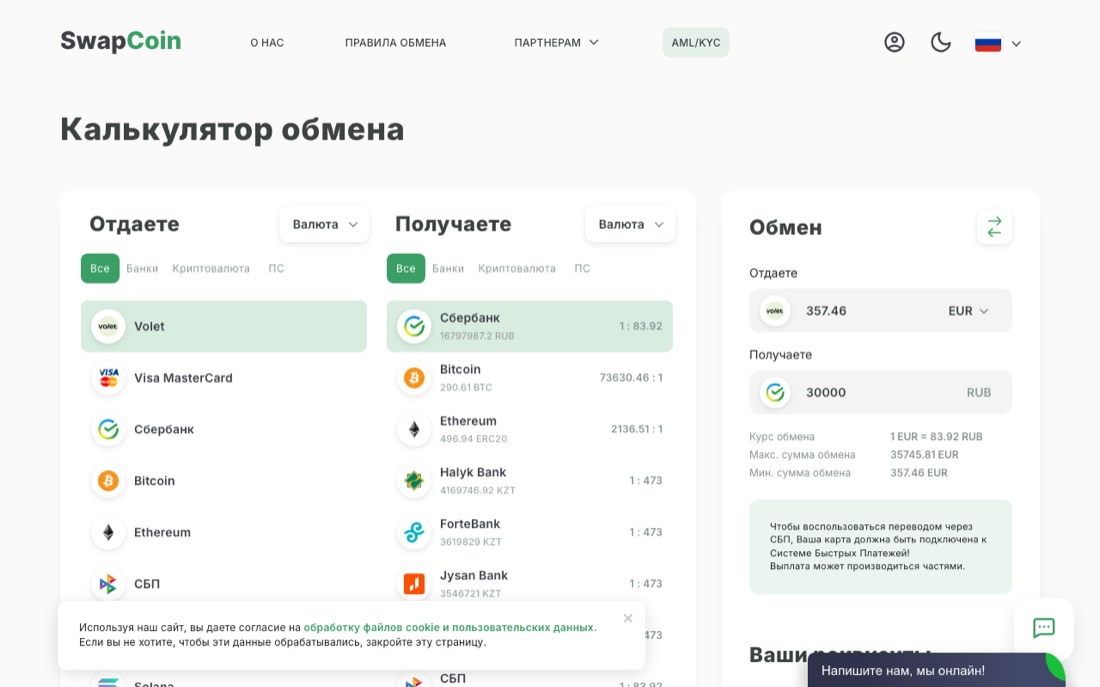
Task: Click the SwapCoin logo
Action: [121, 41]
